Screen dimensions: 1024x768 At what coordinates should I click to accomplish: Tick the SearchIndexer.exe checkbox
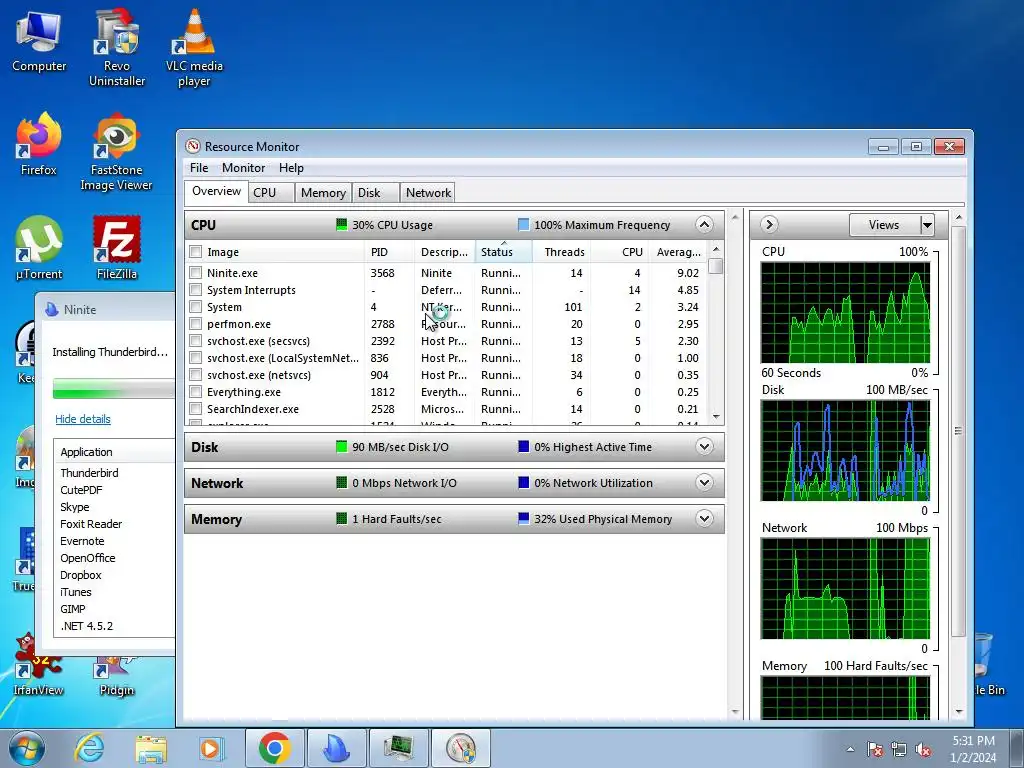click(195, 408)
